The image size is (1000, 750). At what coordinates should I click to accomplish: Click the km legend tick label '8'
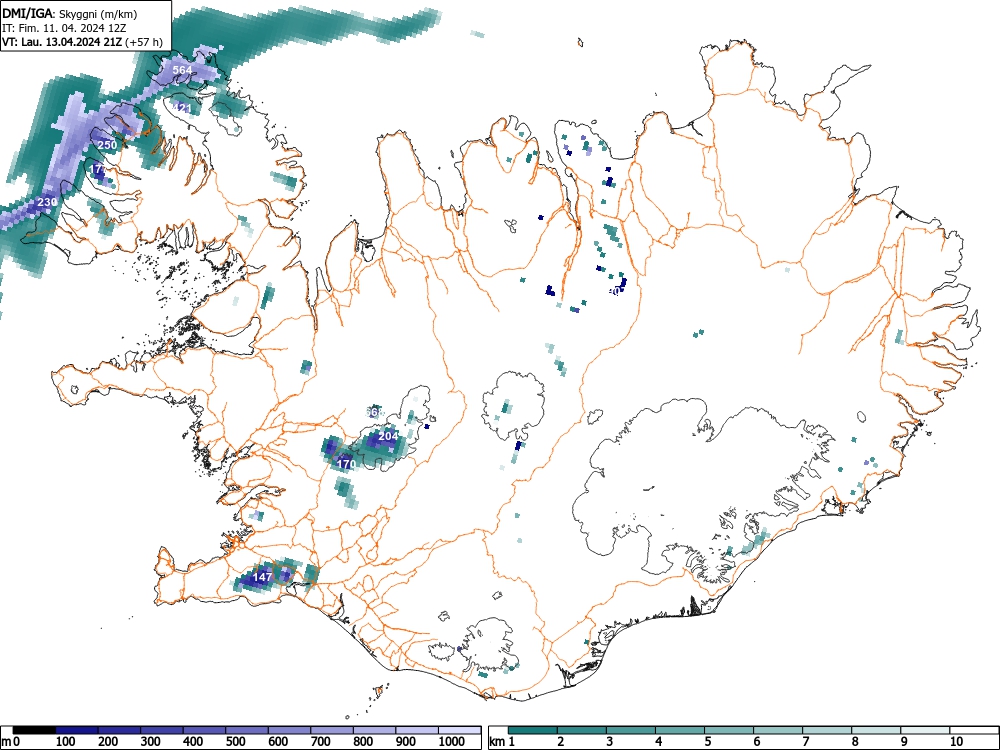tap(855, 742)
